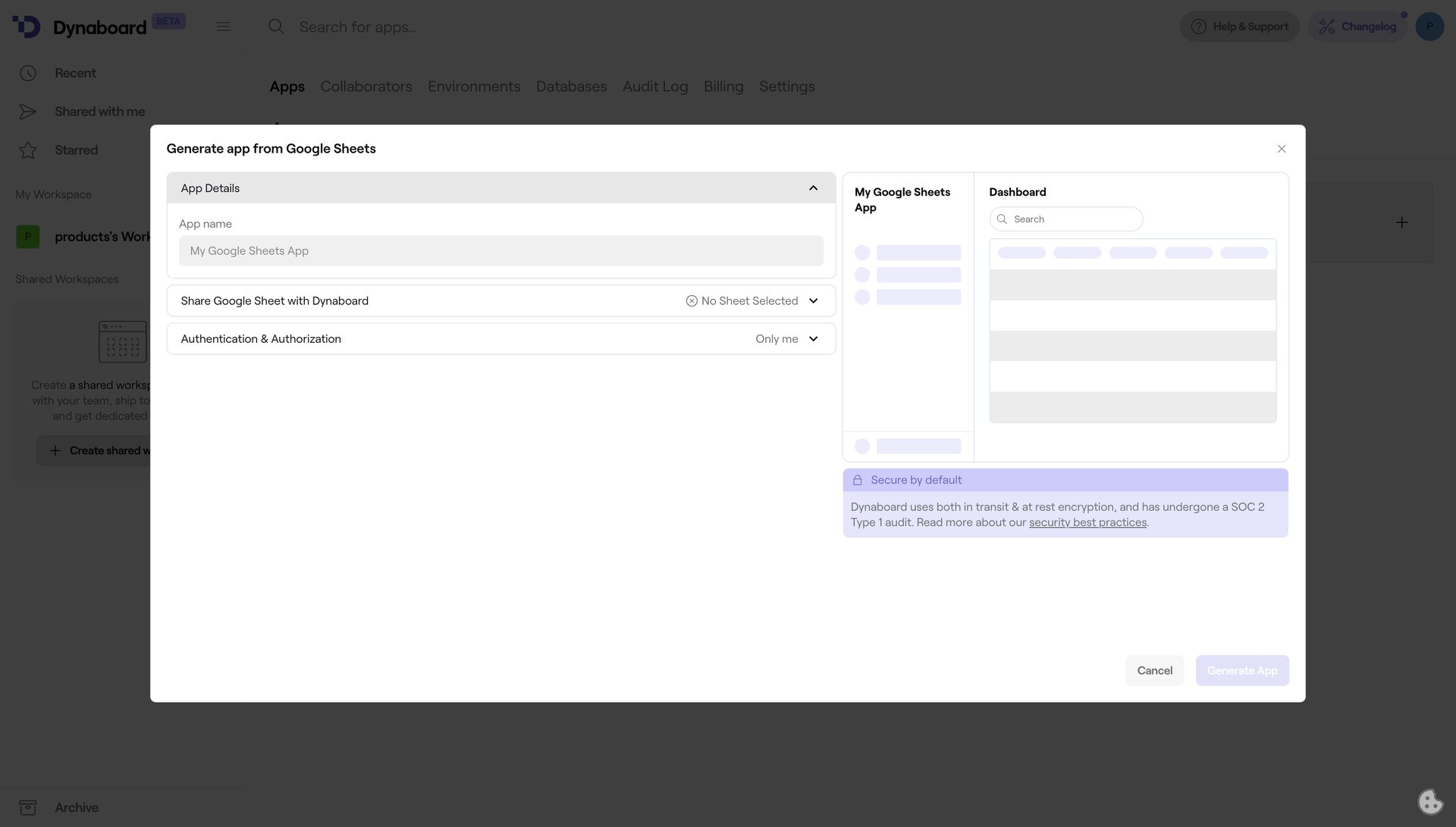Click the App name input field
The image size is (1456, 827).
coord(500,250)
